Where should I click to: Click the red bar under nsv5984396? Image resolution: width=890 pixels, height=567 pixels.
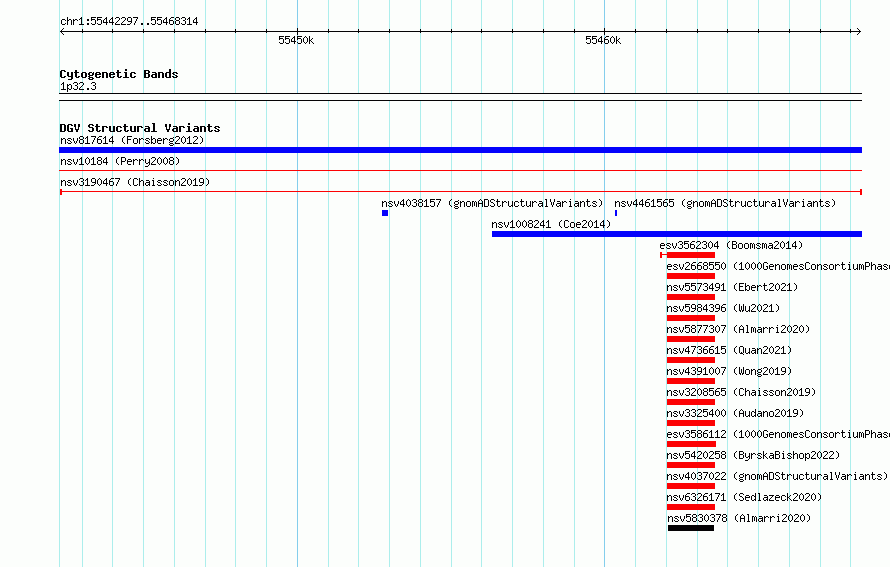(691, 318)
